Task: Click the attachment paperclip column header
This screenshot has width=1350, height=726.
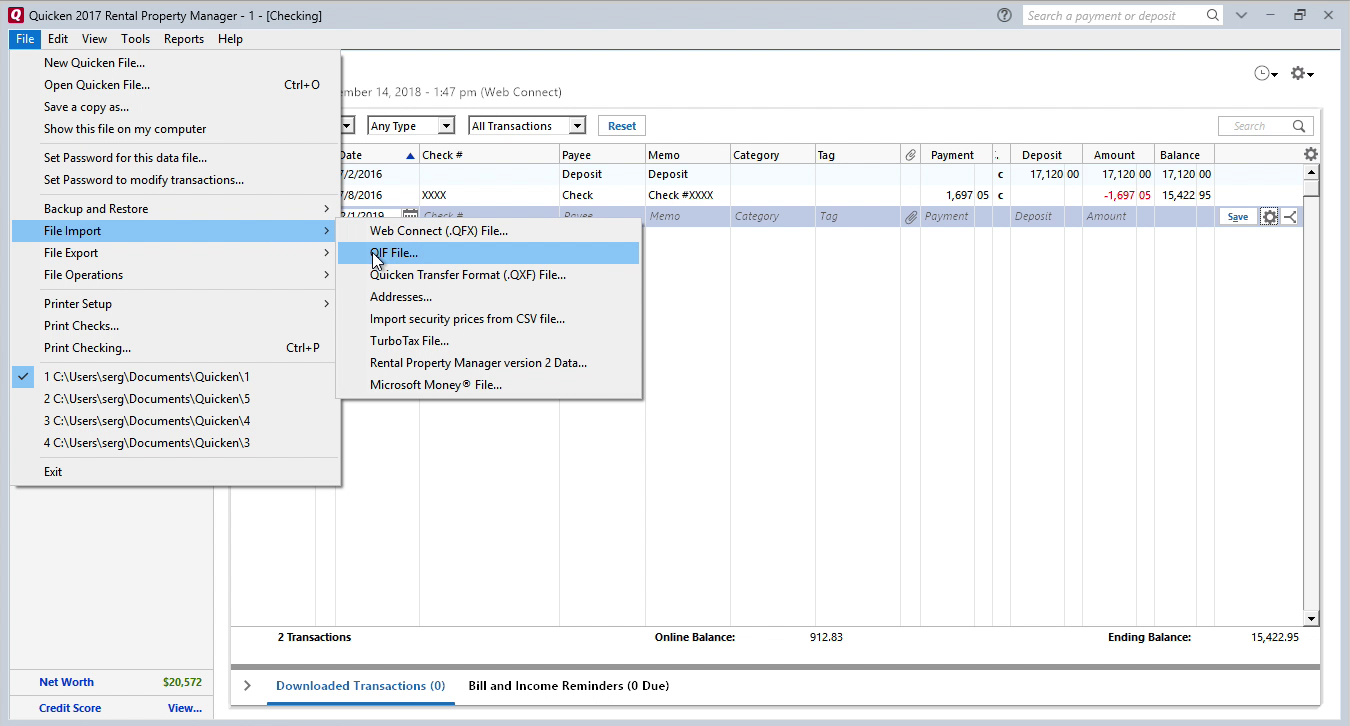Action: 910,155
